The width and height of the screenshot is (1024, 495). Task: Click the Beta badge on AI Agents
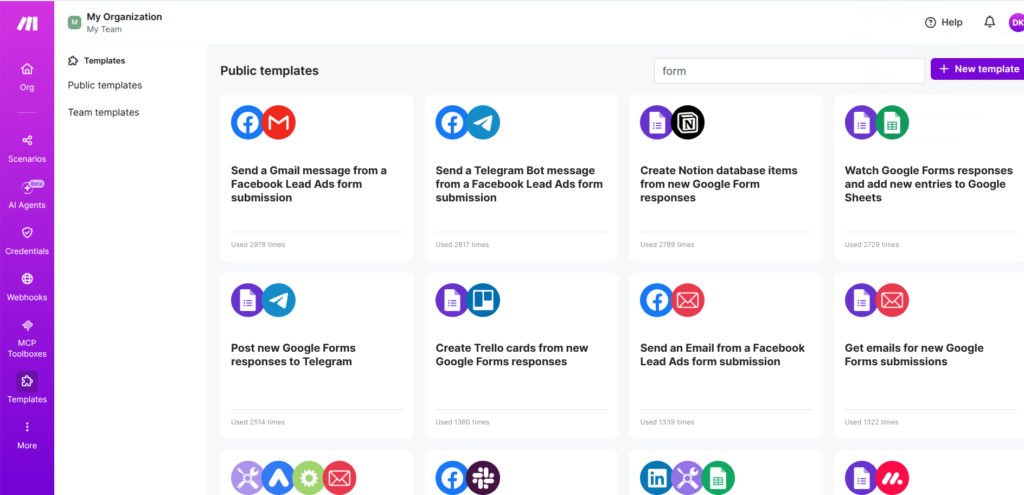tap(37, 184)
